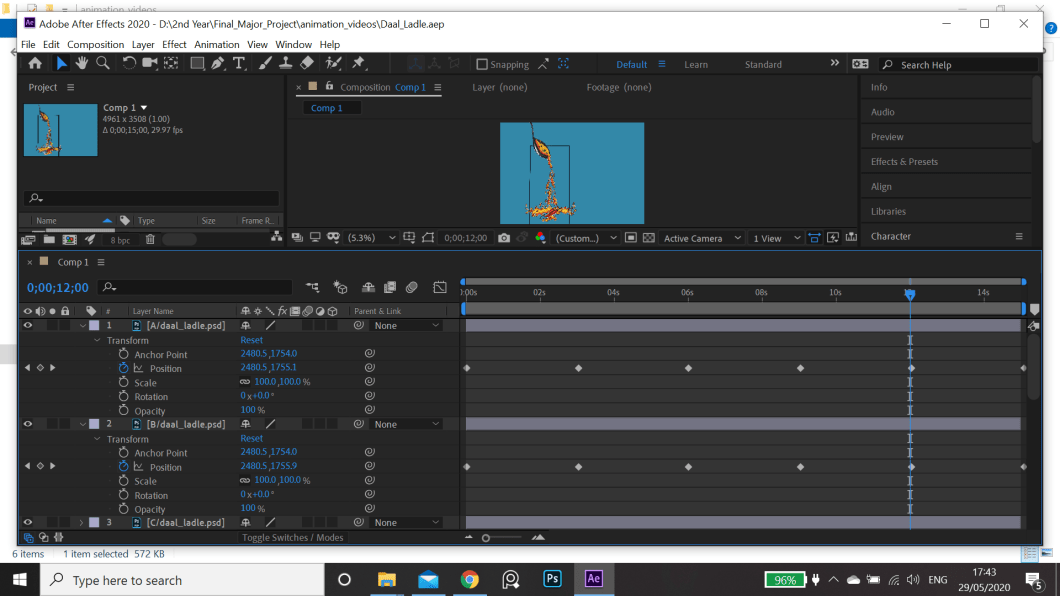Screen dimensions: 1060x596
Task: Collapse layer 1 A/daal_ladle.psd properties
Action: tap(82, 326)
